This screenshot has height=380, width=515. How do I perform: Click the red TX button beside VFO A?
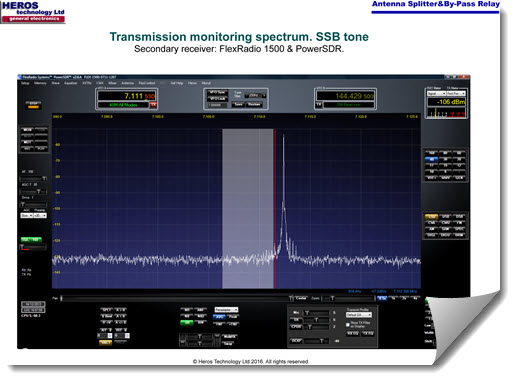coord(153,105)
